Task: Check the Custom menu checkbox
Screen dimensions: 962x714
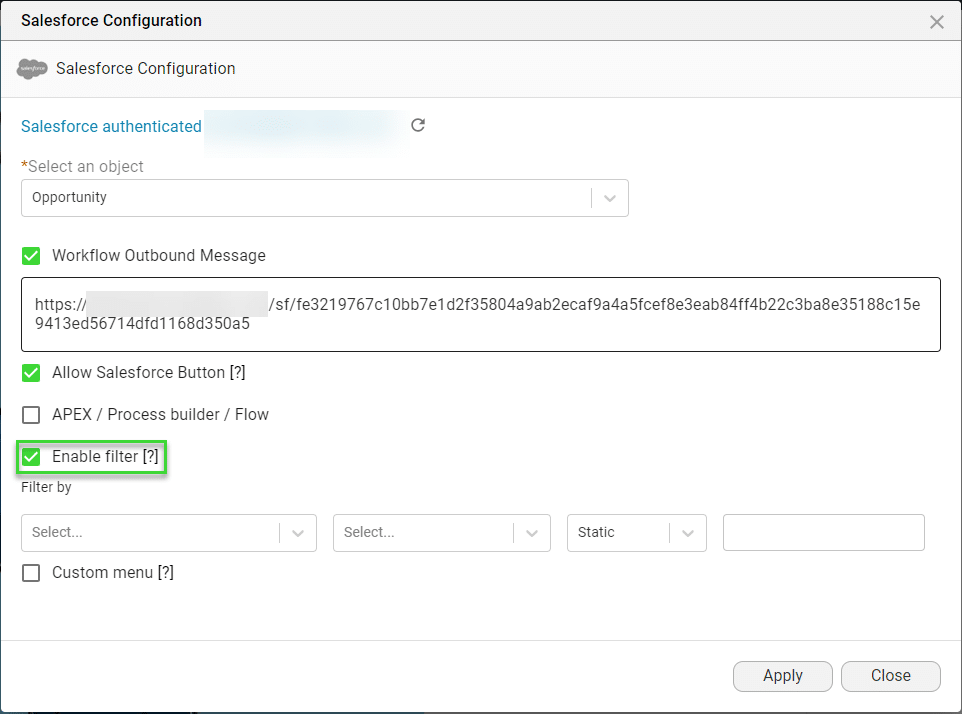Action: pos(30,572)
